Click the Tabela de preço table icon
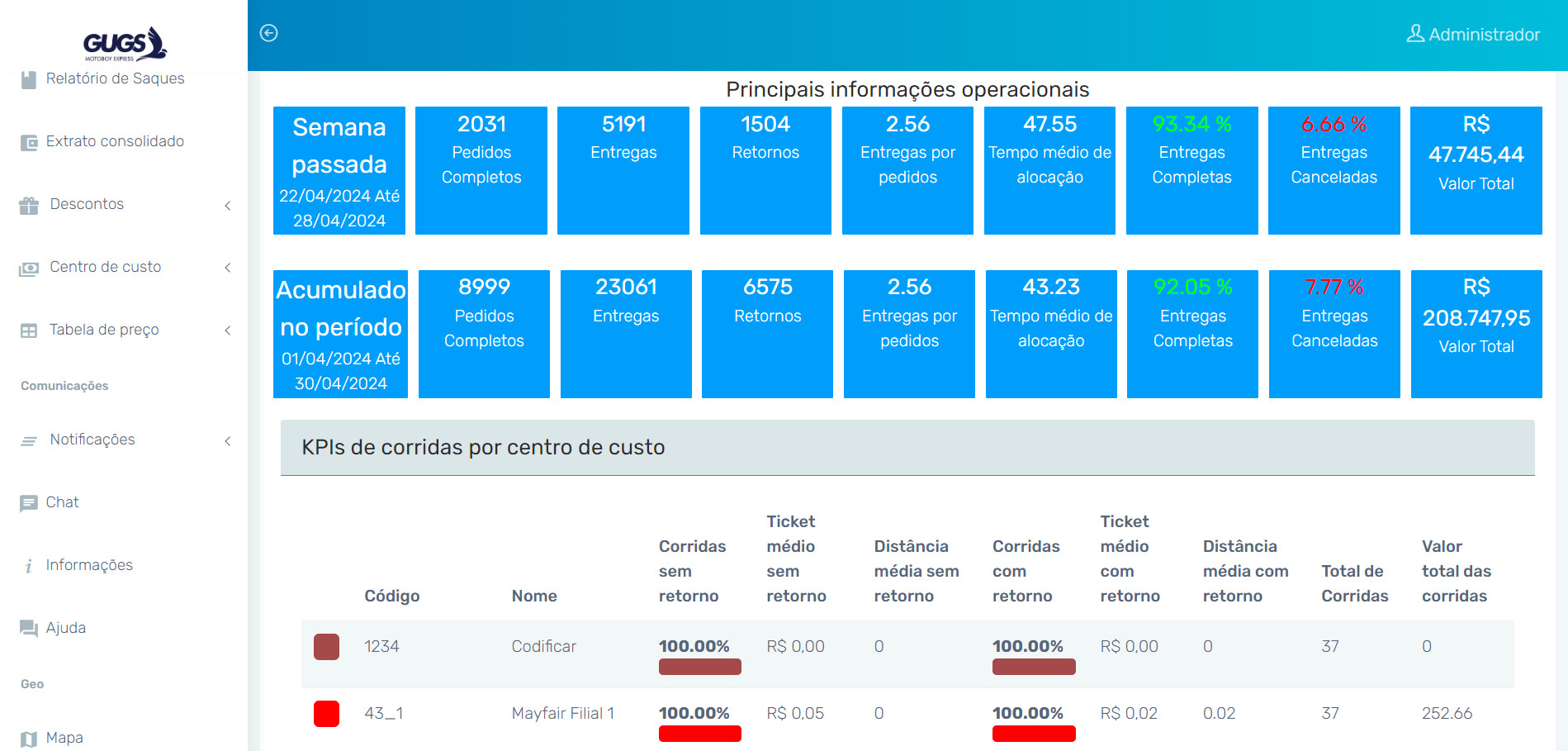Image resolution: width=1568 pixels, height=751 pixels. [x=29, y=330]
